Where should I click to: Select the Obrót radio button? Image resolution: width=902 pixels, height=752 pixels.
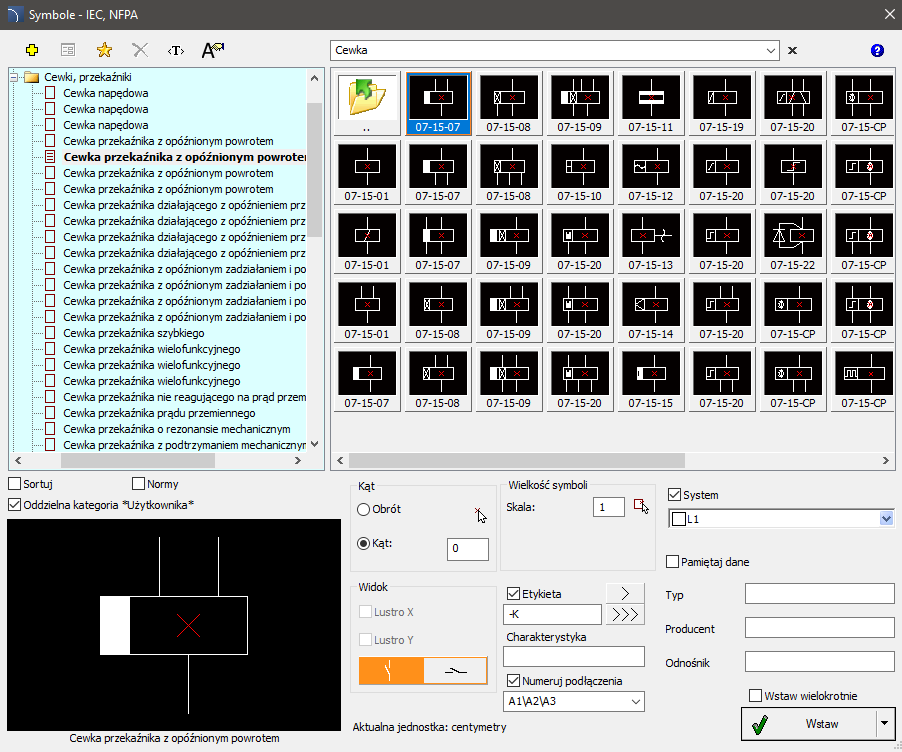[x=364, y=509]
